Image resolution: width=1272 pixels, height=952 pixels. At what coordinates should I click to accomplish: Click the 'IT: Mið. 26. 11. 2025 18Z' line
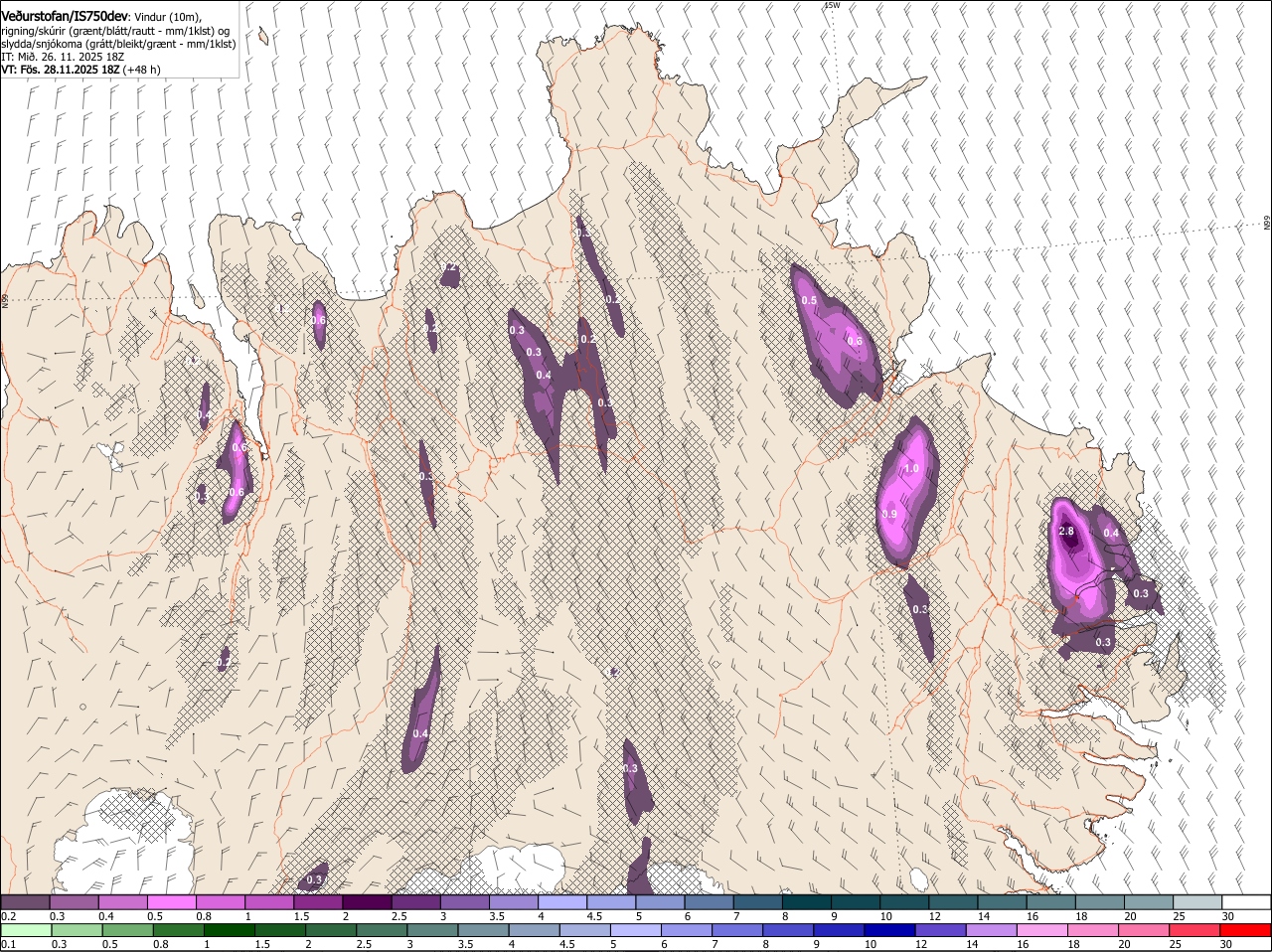(x=63, y=57)
